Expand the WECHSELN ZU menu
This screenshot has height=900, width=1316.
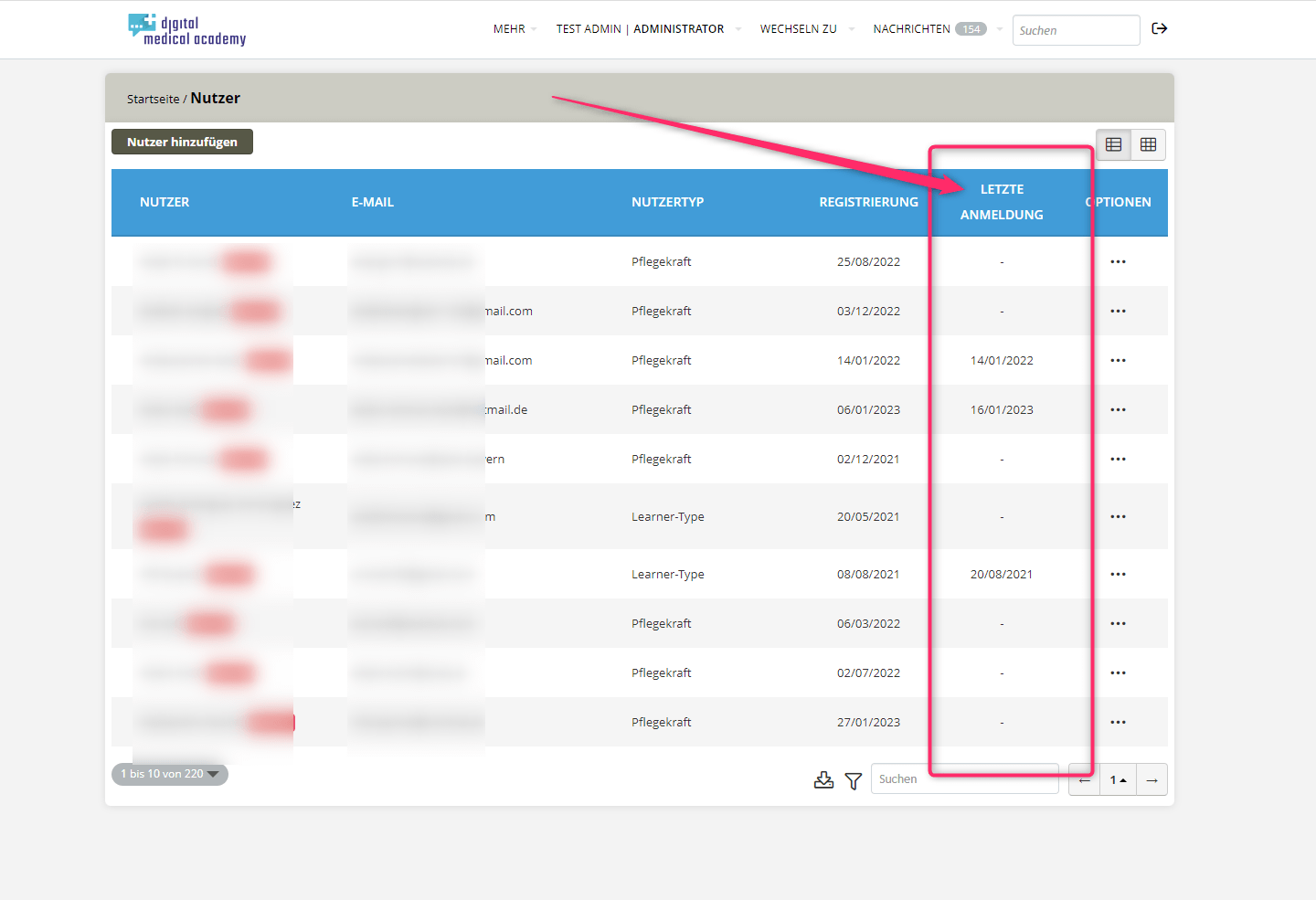806,29
